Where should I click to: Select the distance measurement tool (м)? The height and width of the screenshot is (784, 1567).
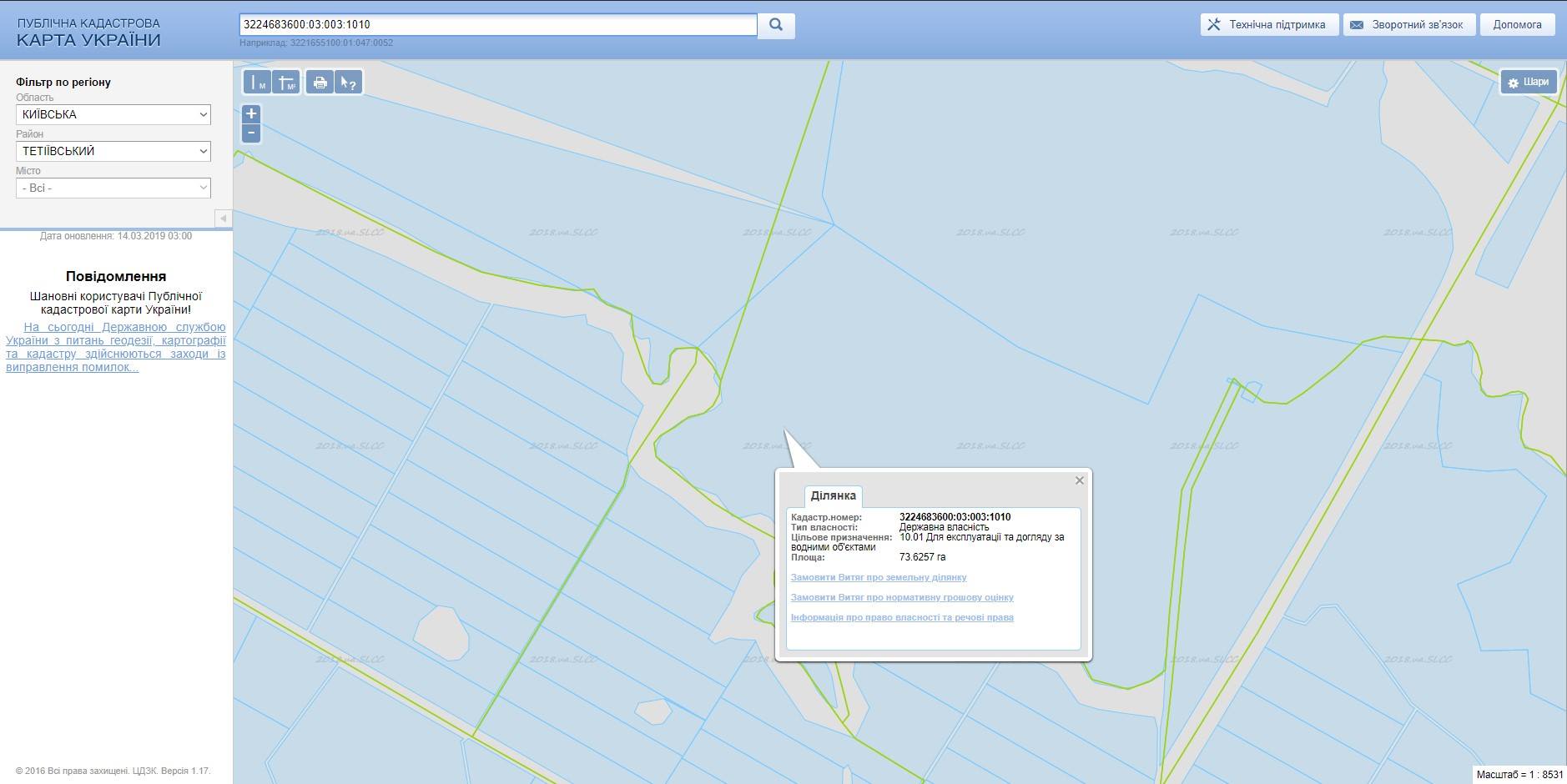[258, 83]
